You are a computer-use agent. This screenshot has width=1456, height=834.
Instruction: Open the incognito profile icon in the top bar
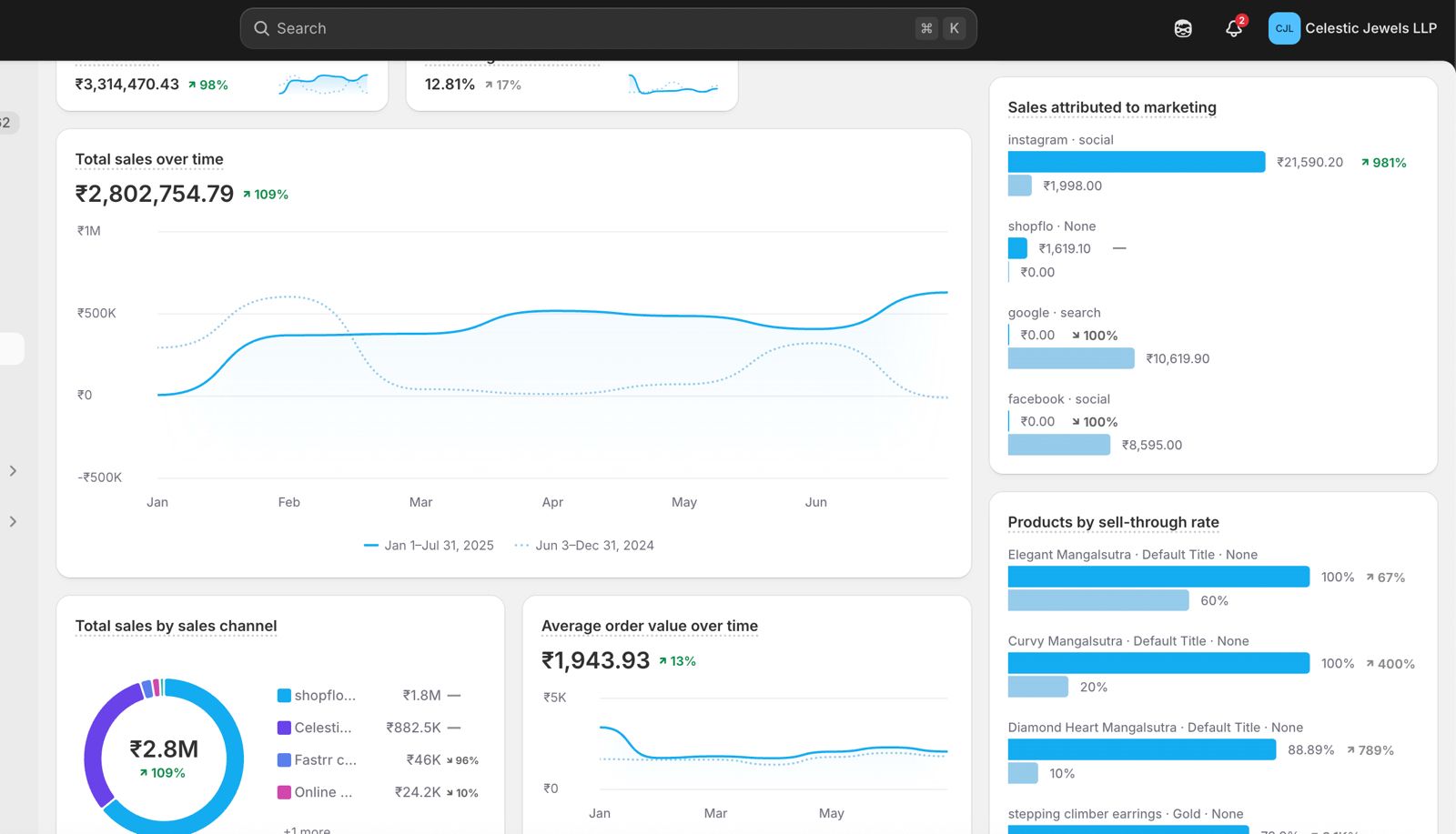click(x=1183, y=28)
